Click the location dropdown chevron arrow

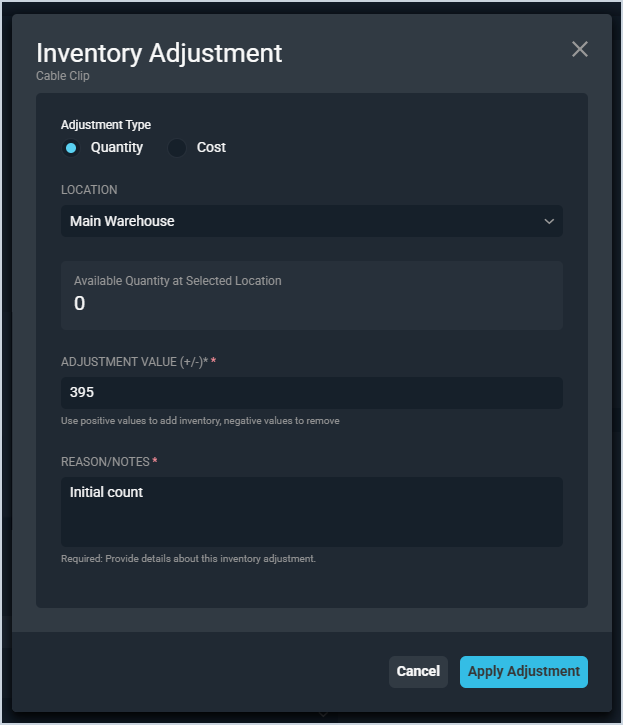click(x=549, y=221)
